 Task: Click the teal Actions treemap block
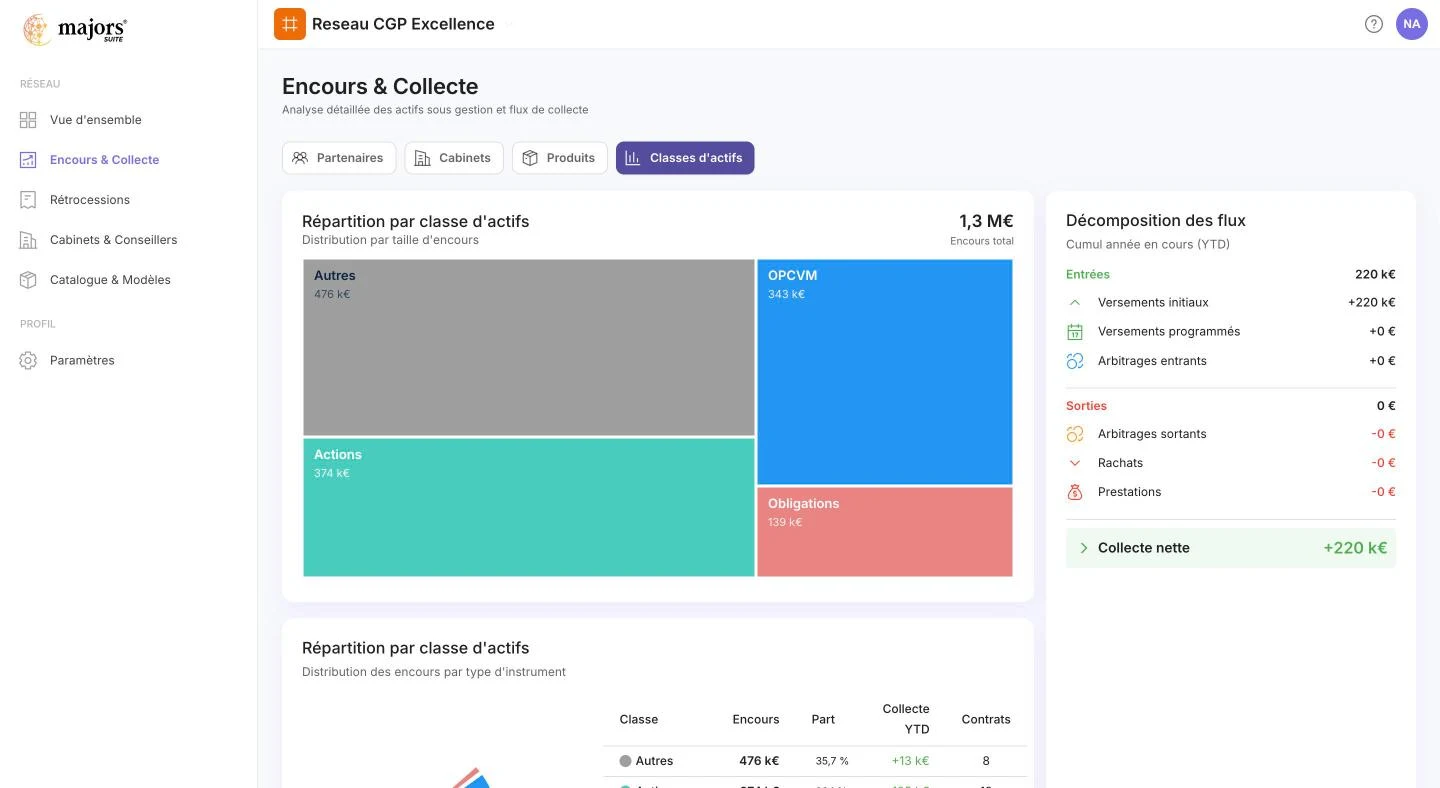coord(529,507)
